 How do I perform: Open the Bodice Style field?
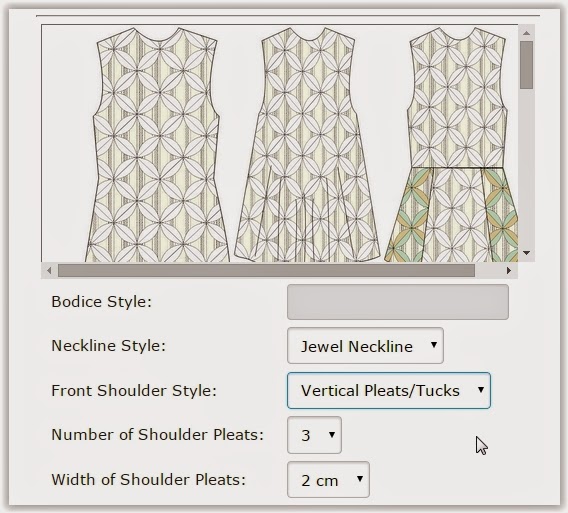coord(398,302)
